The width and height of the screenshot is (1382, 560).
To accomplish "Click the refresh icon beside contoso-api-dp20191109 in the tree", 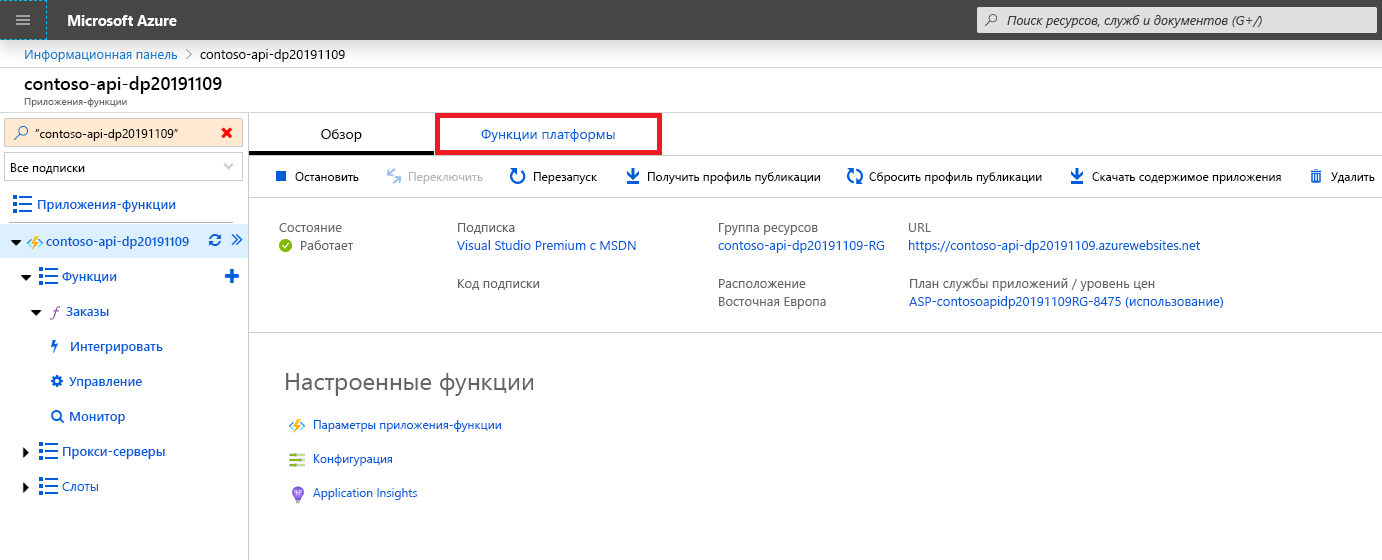I will pyautogui.click(x=214, y=240).
